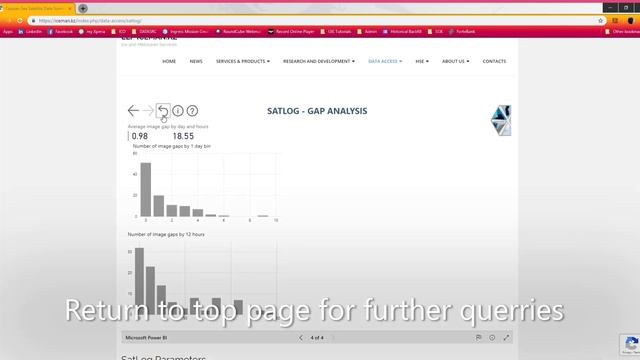Screen dimensions: 640x360
Task: Click the circular icon in Power BI footer
Action: 492,338
